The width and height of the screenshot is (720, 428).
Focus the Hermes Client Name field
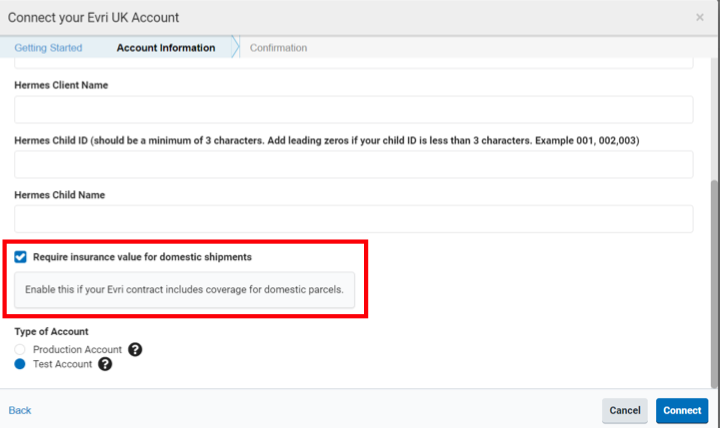[353, 110]
